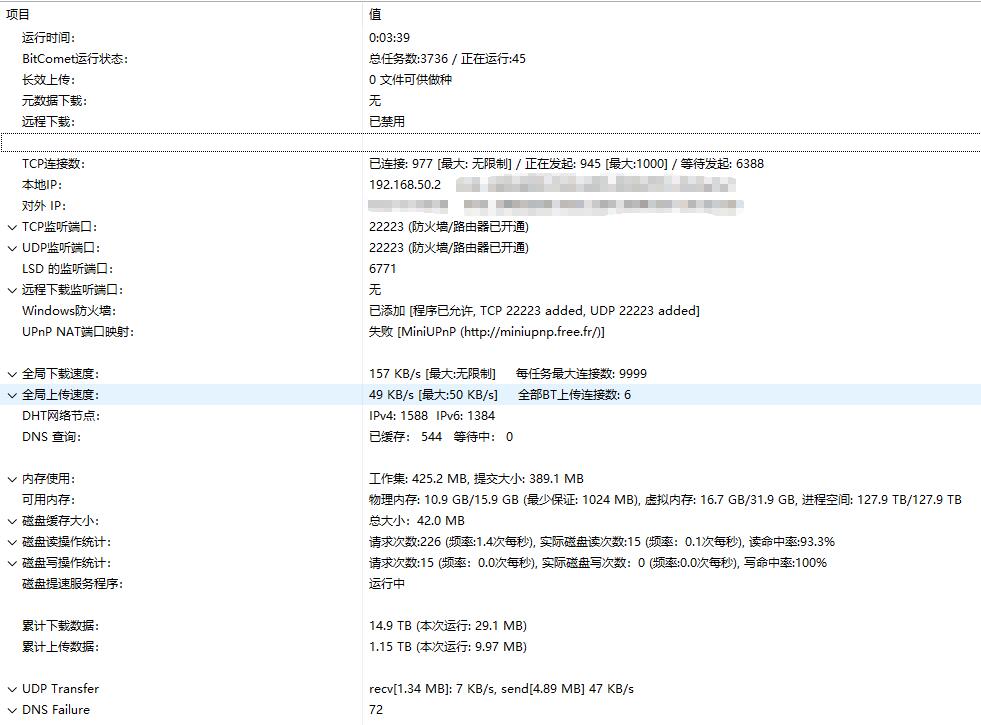Select the 累计下载数据 label
The width and height of the screenshot is (981, 725).
pos(61,626)
